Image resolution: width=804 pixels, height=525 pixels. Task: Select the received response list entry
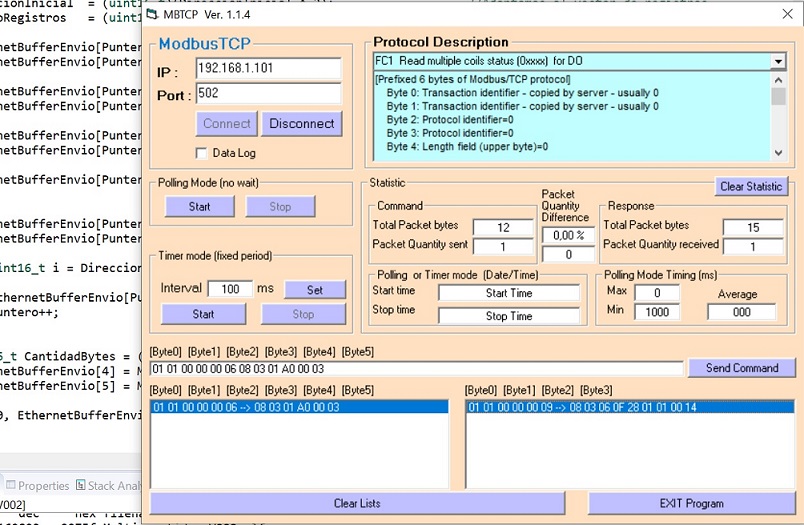(x=630, y=407)
